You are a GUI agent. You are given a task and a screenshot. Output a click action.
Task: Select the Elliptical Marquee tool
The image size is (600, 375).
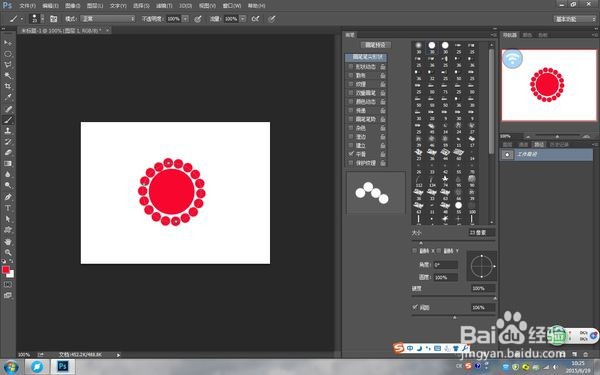point(8,54)
